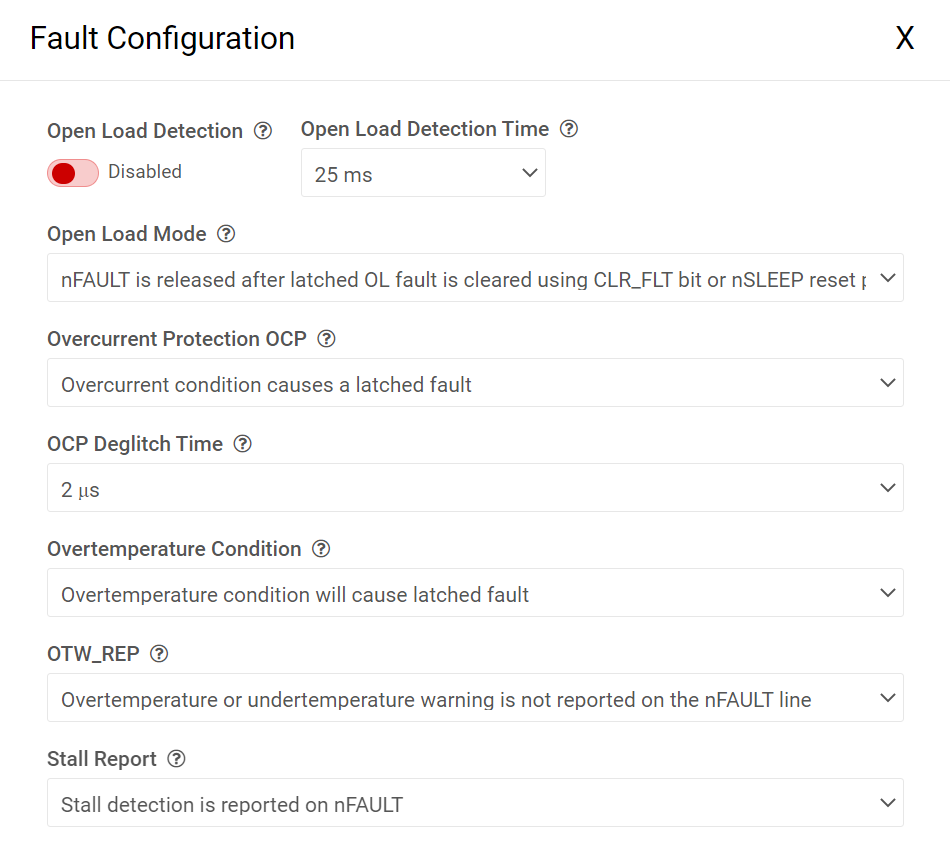This screenshot has height=844, width=950.
Task: Click help icon beside Open Load Detection Time
Action: [569, 129]
